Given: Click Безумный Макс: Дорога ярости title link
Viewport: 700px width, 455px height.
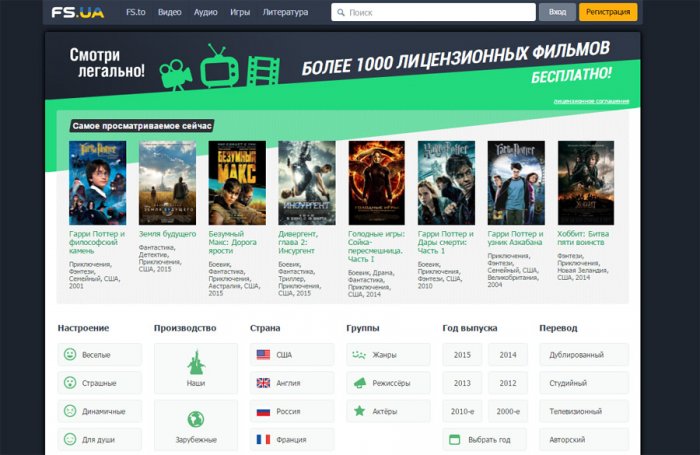Looking at the screenshot, I should [x=233, y=242].
